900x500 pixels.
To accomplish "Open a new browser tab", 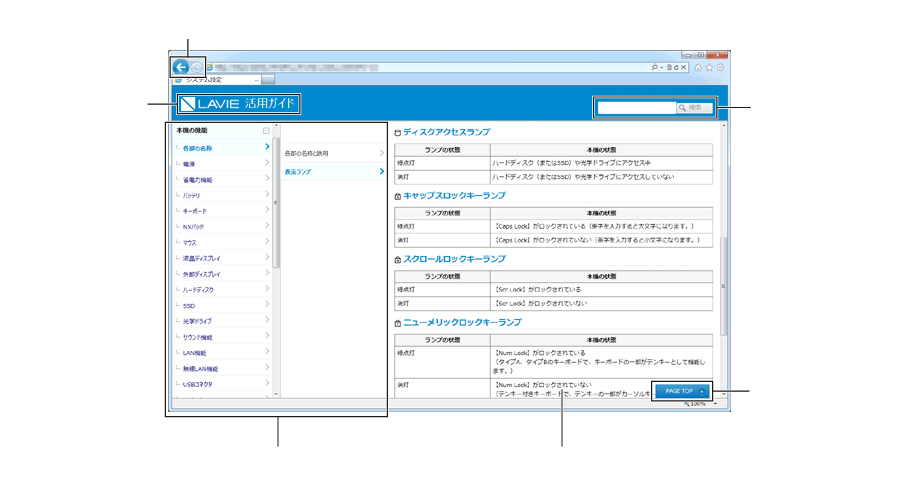I will tap(268, 80).
